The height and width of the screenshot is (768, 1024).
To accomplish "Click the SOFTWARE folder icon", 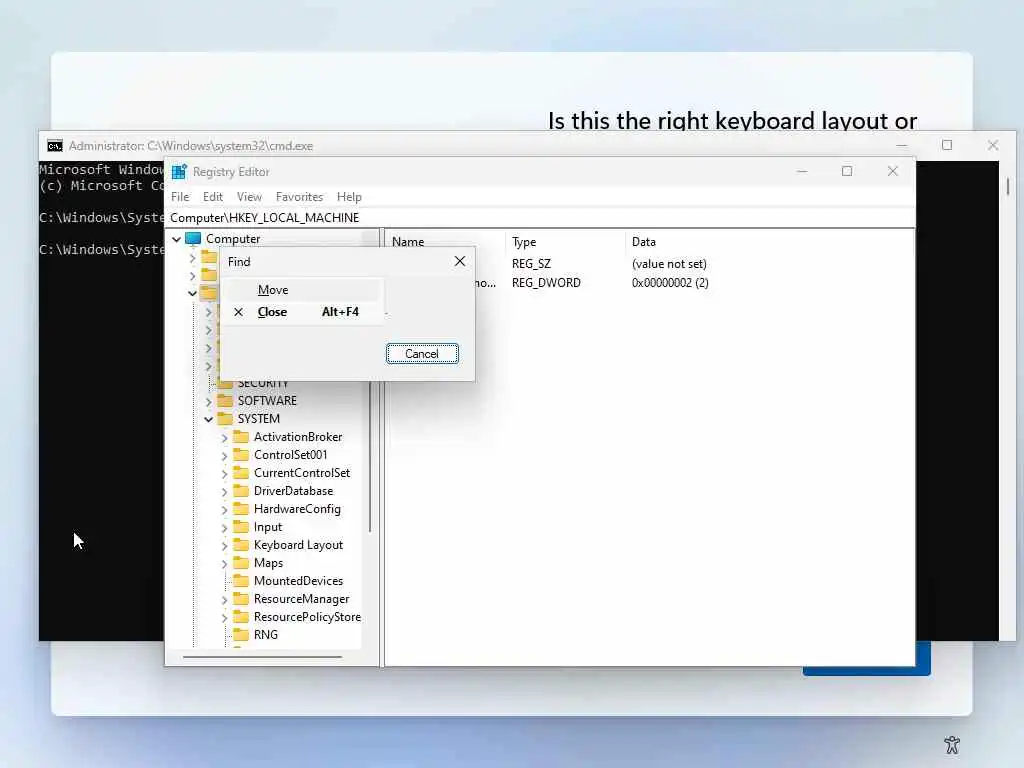I will [225, 400].
